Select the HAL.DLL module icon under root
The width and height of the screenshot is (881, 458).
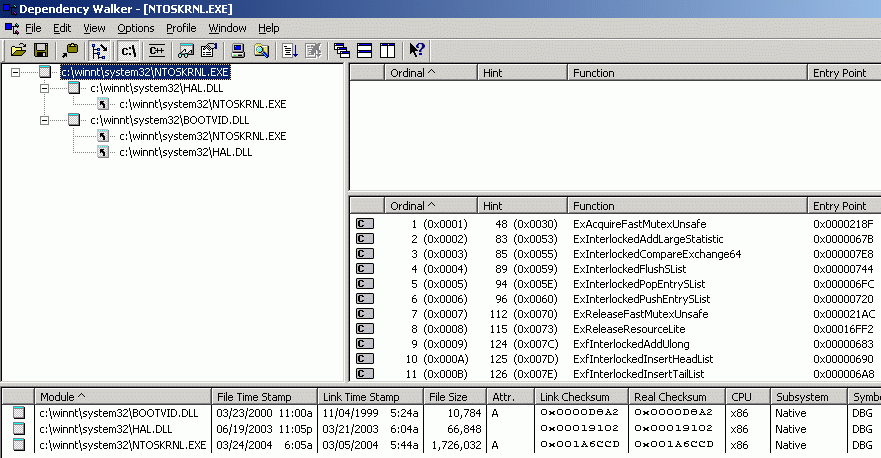[74, 88]
